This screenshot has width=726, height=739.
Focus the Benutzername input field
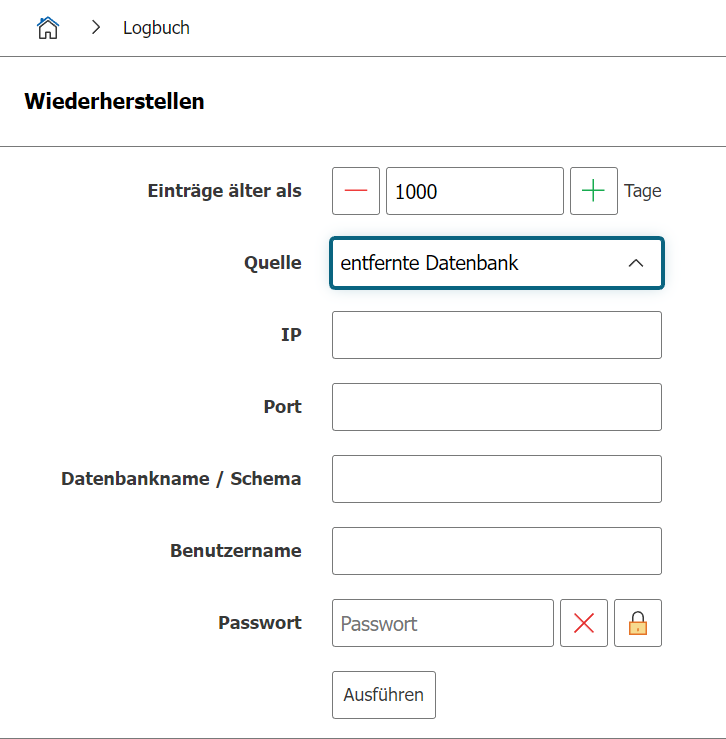point(497,551)
